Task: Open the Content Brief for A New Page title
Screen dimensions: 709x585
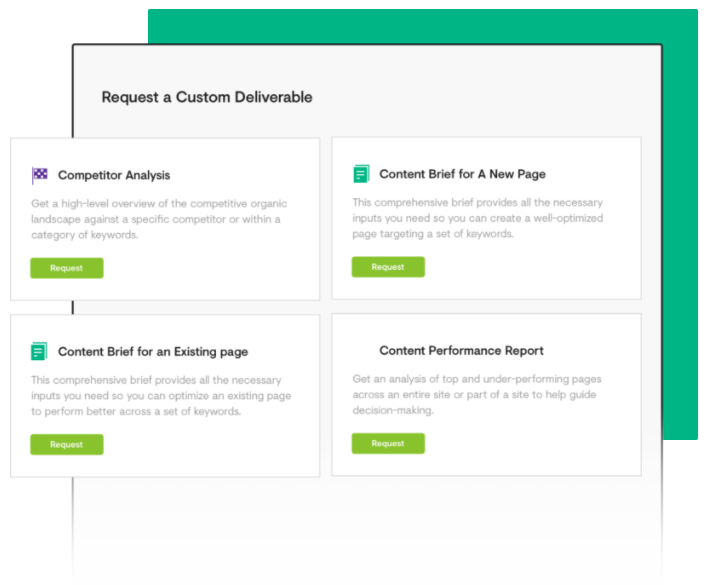Action: click(x=462, y=174)
